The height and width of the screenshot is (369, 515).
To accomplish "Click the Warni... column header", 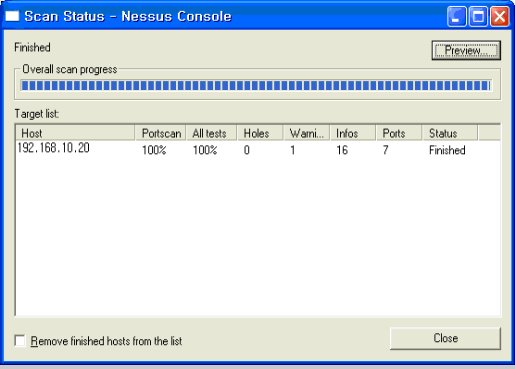I will point(306,133).
